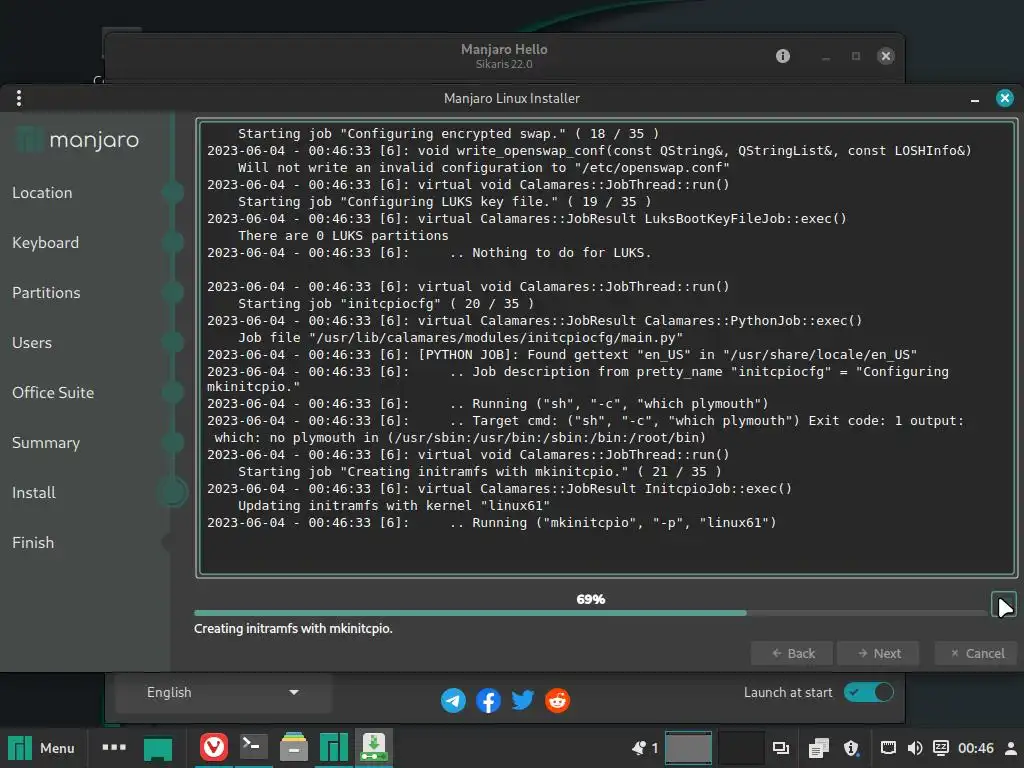Open the Telegram link in Manjaro Hello

tap(453, 700)
